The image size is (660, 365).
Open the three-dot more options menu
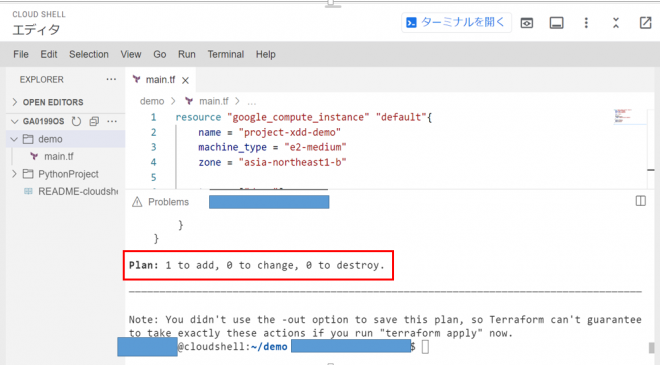(586, 23)
